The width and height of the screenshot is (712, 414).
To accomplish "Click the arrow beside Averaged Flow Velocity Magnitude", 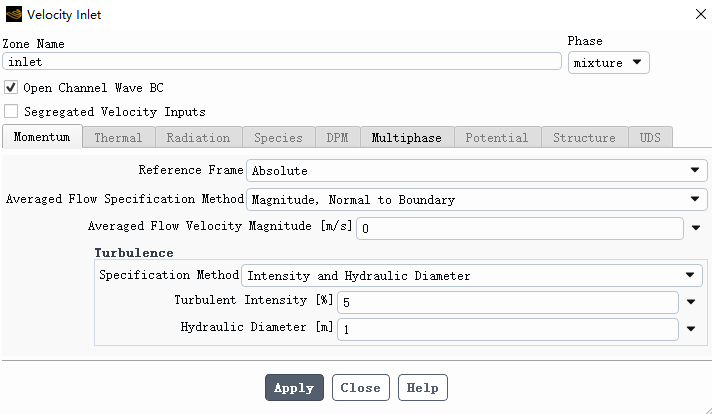I will tap(696, 228).
